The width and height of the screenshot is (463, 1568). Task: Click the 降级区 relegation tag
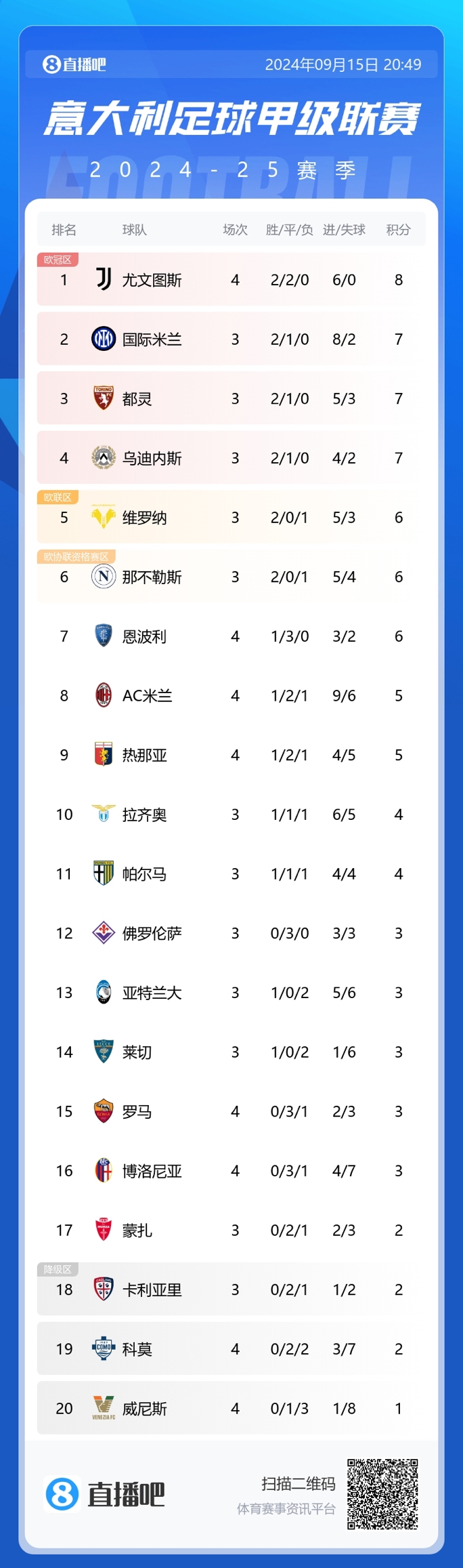click(x=58, y=1269)
